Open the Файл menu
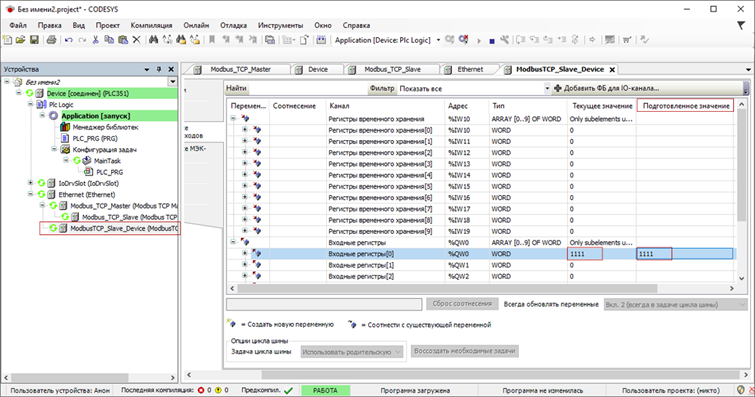 [x=18, y=25]
